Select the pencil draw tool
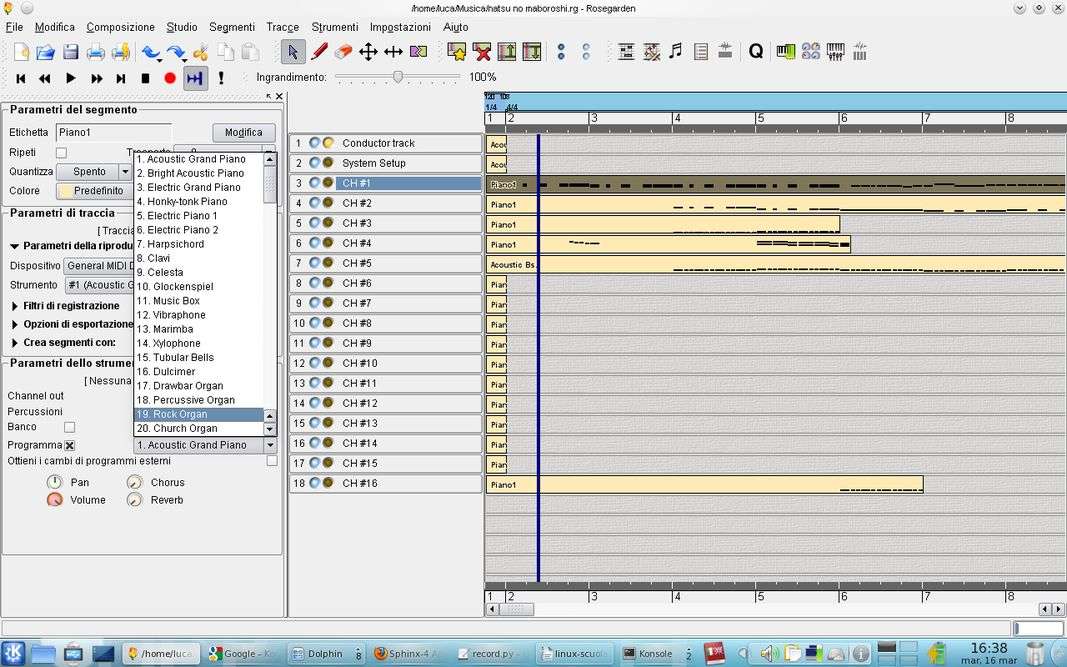The width and height of the screenshot is (1067, 667). tap(319, 51)
